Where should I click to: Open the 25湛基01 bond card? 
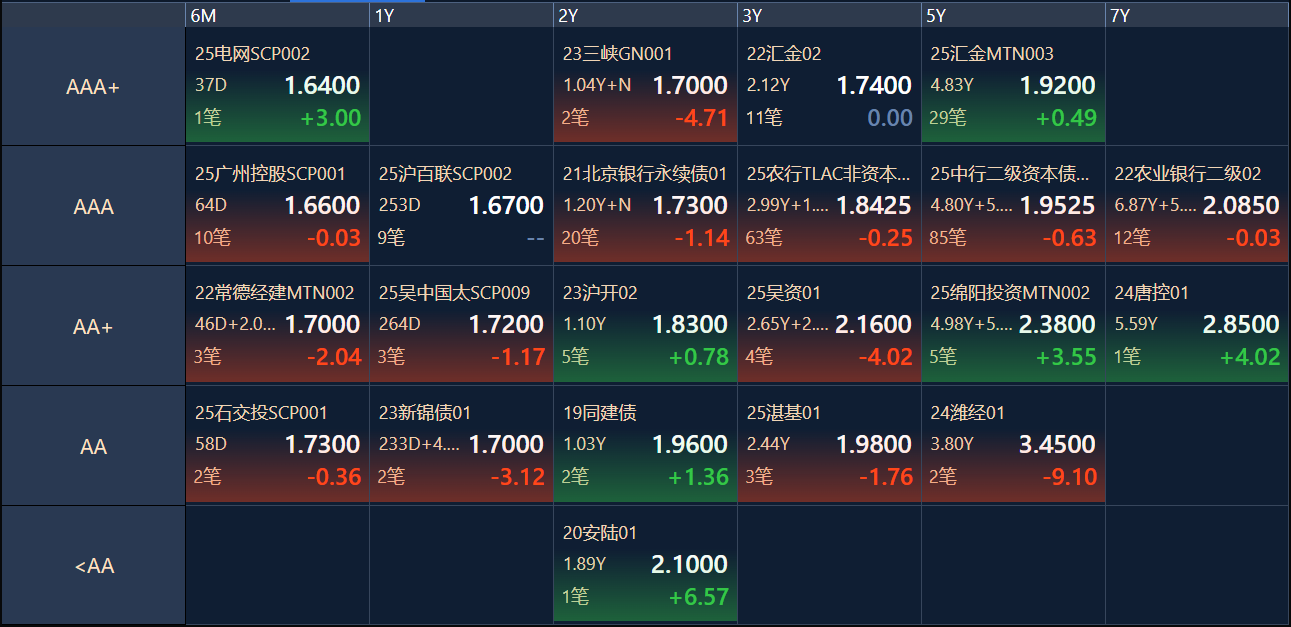pos(829,446)
